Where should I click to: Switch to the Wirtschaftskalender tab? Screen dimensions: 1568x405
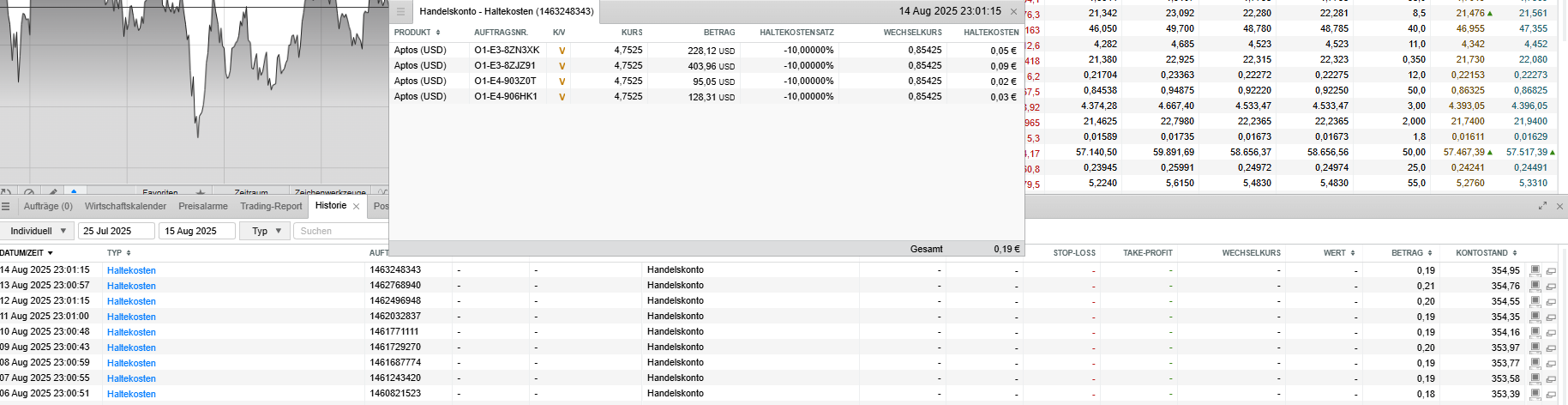point(125,207)
